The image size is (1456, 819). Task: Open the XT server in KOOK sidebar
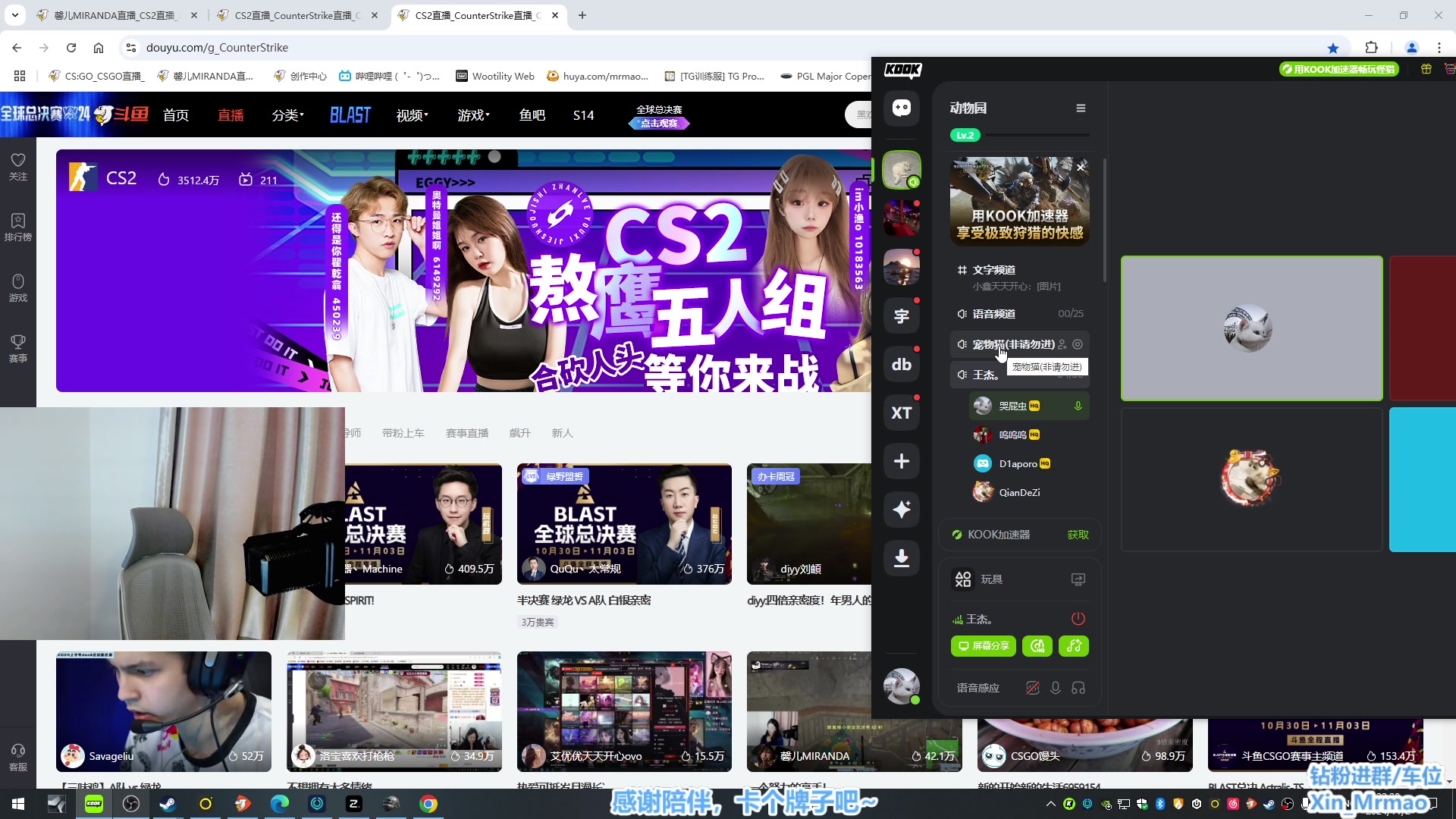point(902,413)
